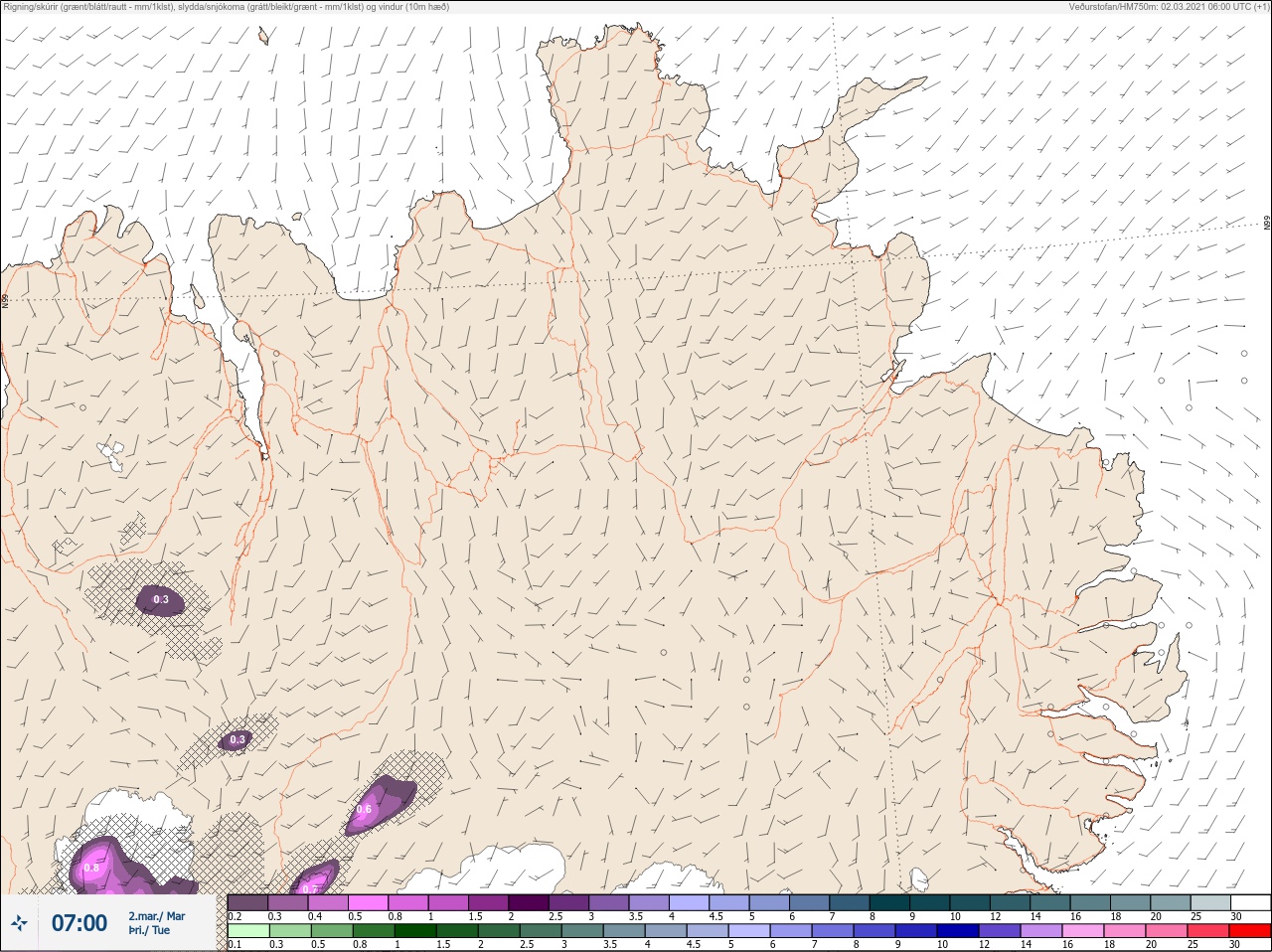Click the Rigning/skúrir map title text
This screenshot has height=952, width=1272.
pyautogui.click(x=227, y=7)
